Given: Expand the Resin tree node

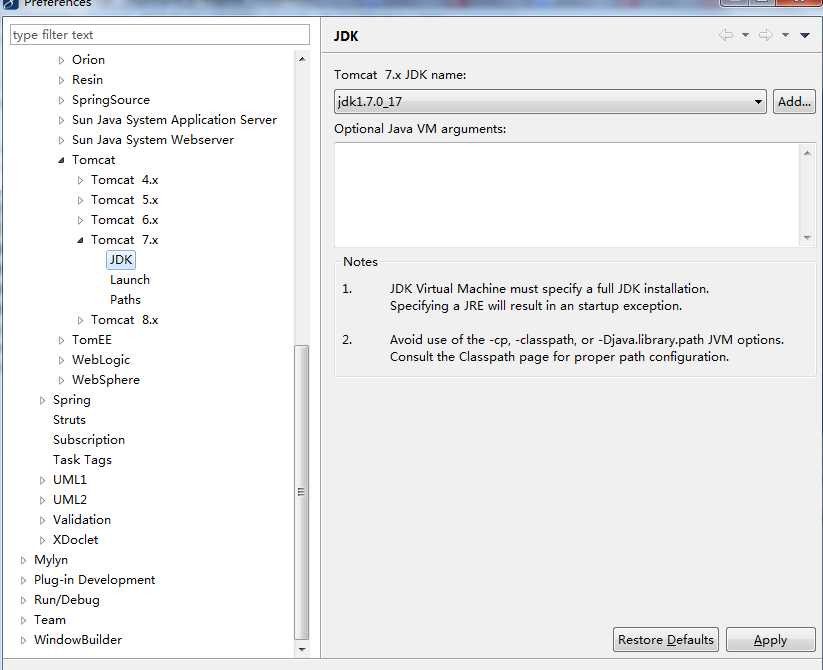Looking at the screenshot, I should 61,80.
